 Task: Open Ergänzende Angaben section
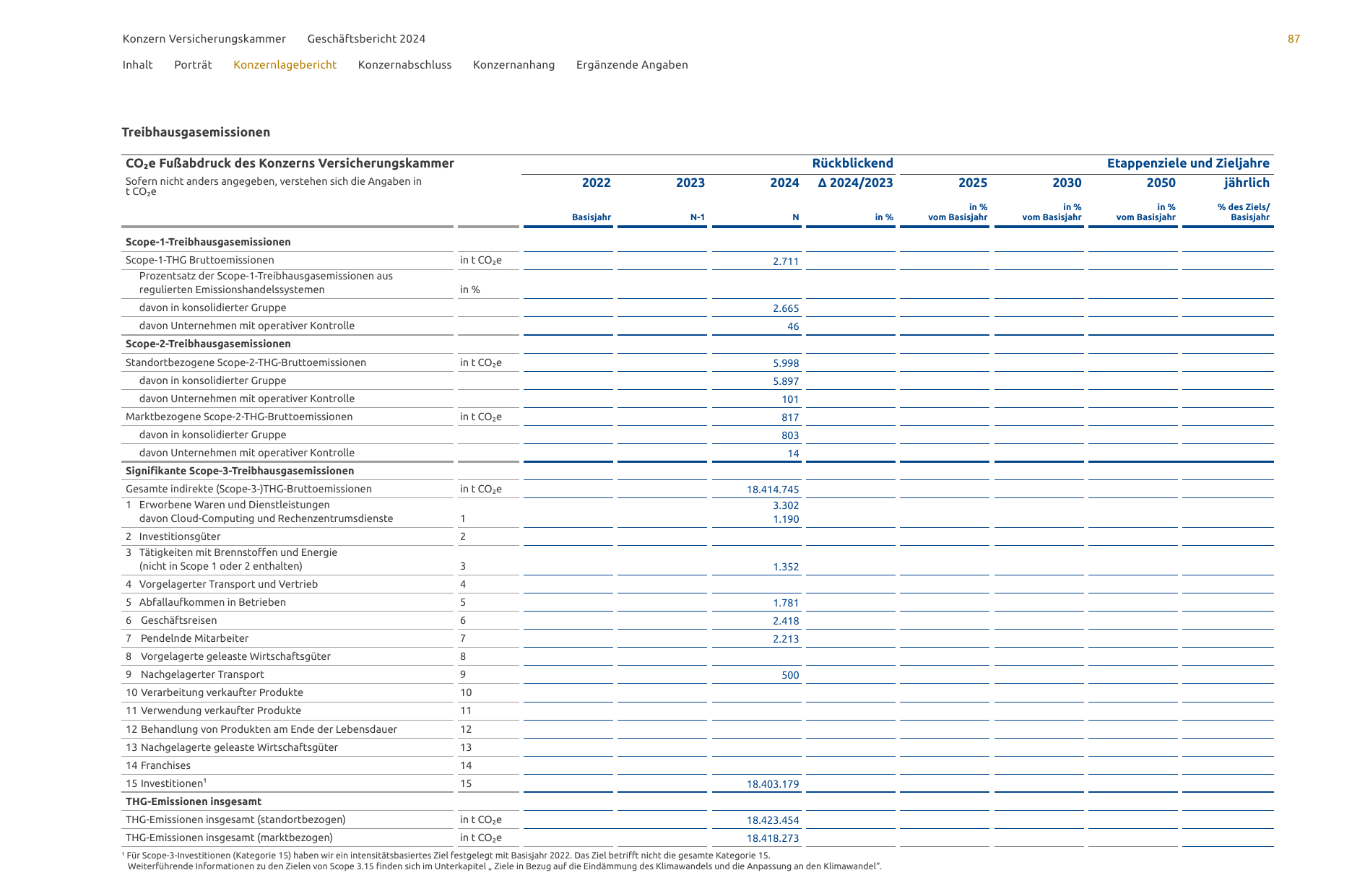[632, 65]
